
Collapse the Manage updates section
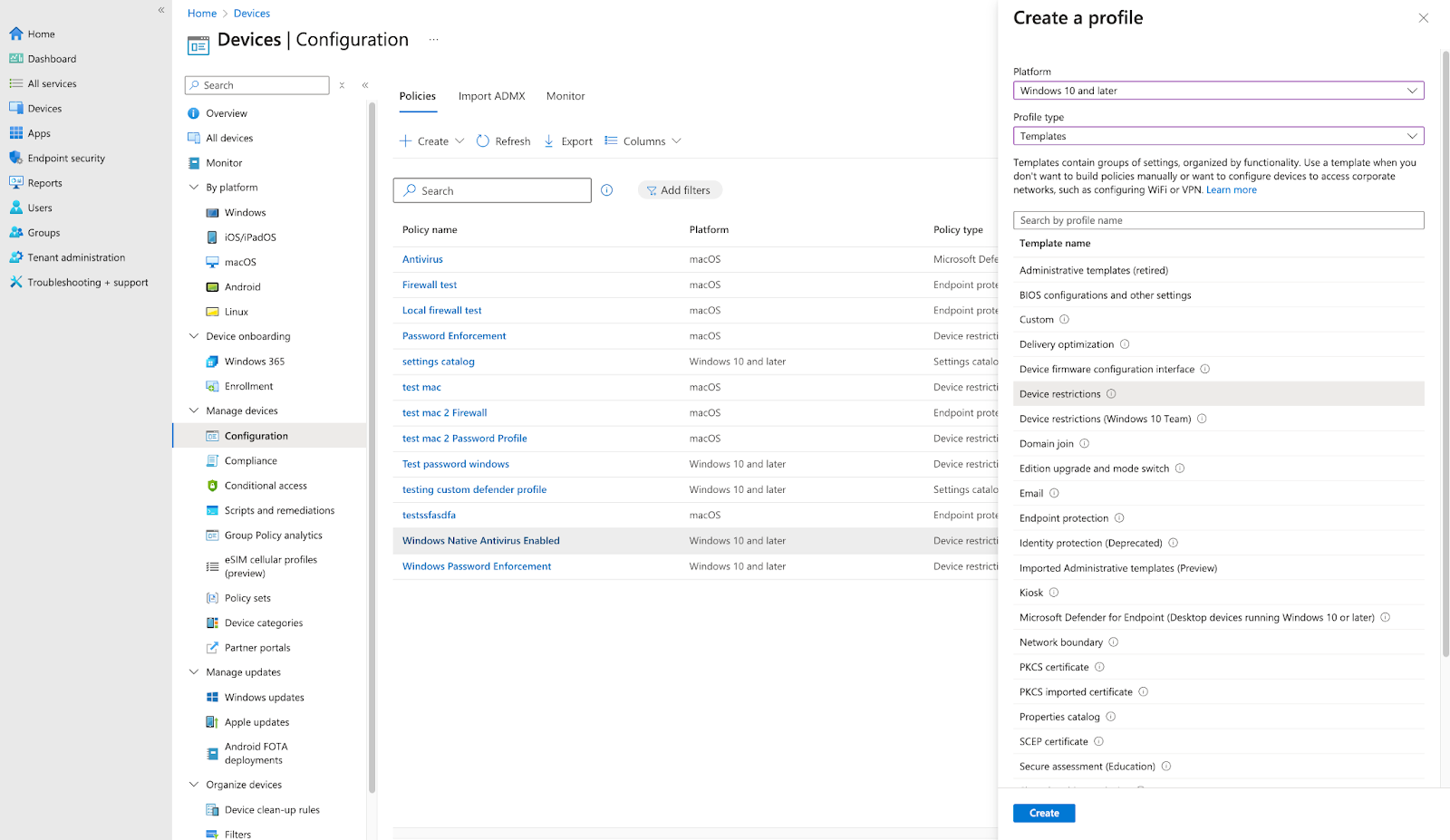tap(193, 672)
